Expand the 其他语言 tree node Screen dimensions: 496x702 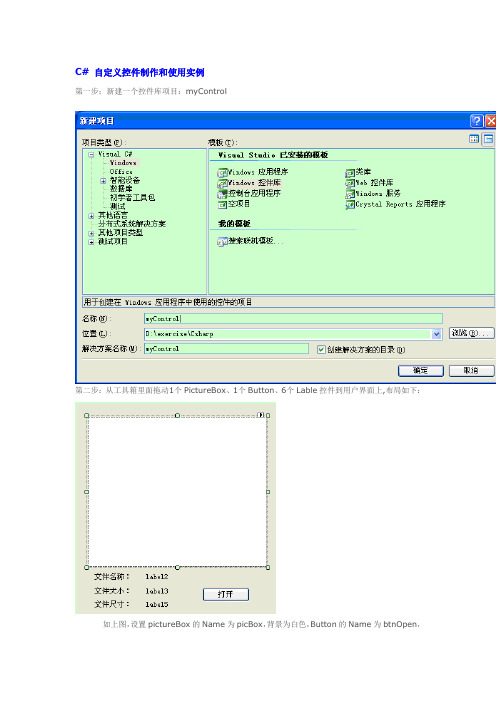click(91, 216)
